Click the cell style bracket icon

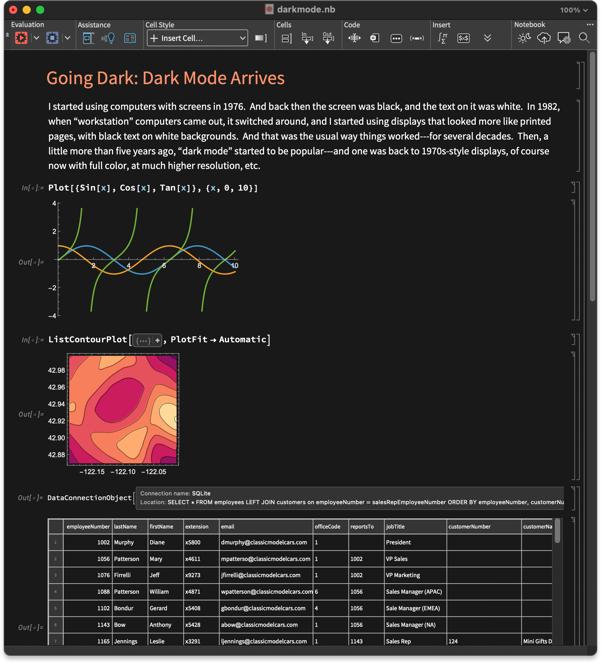point(261,38)
